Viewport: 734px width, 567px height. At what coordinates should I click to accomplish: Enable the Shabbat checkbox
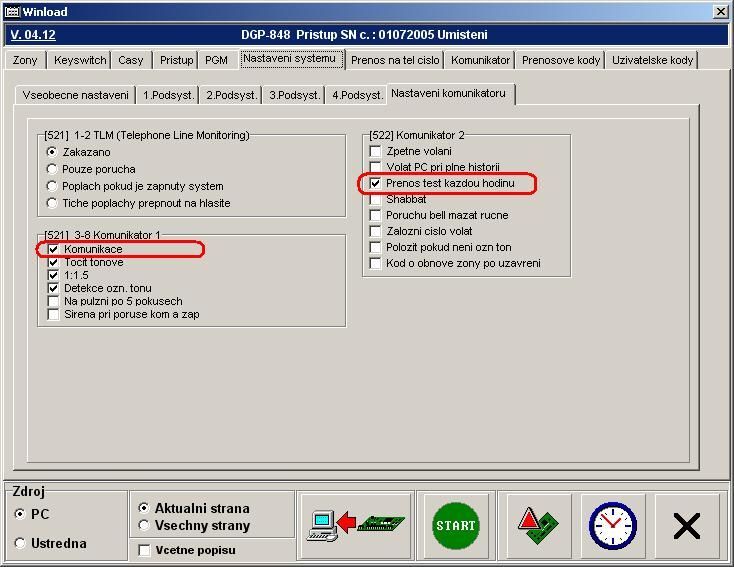(x=375, y=200)
